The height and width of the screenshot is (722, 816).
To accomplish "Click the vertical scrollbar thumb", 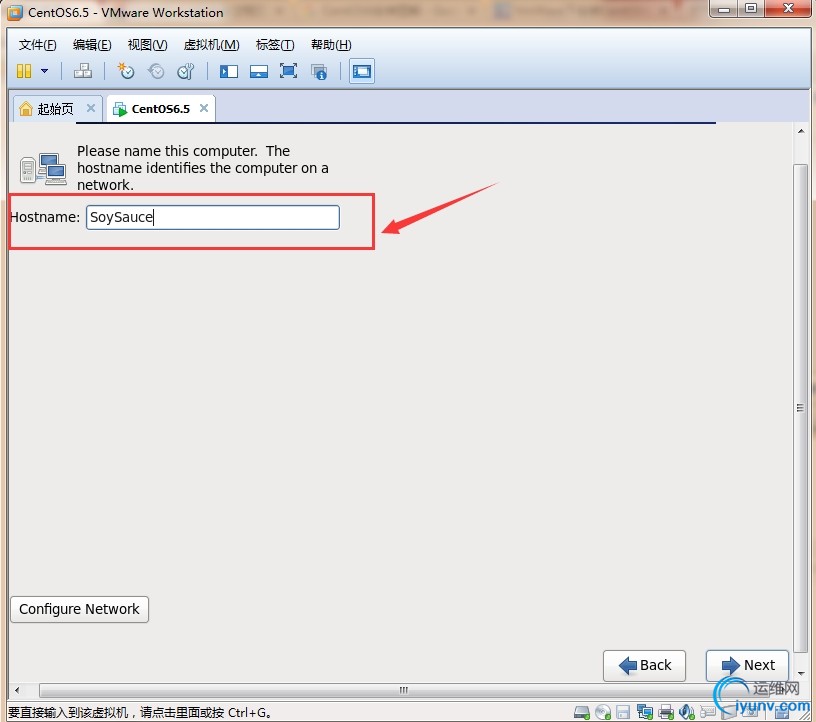I will tap(800, 408).
